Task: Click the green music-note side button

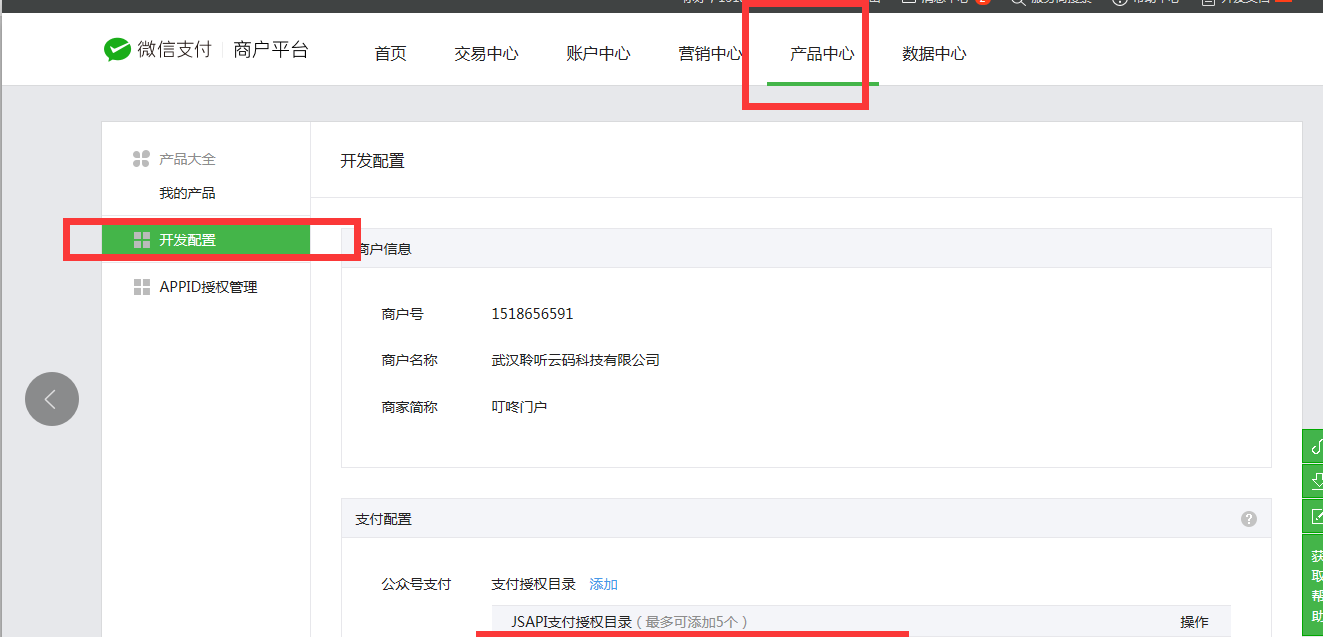Action: pos(1315,445)
